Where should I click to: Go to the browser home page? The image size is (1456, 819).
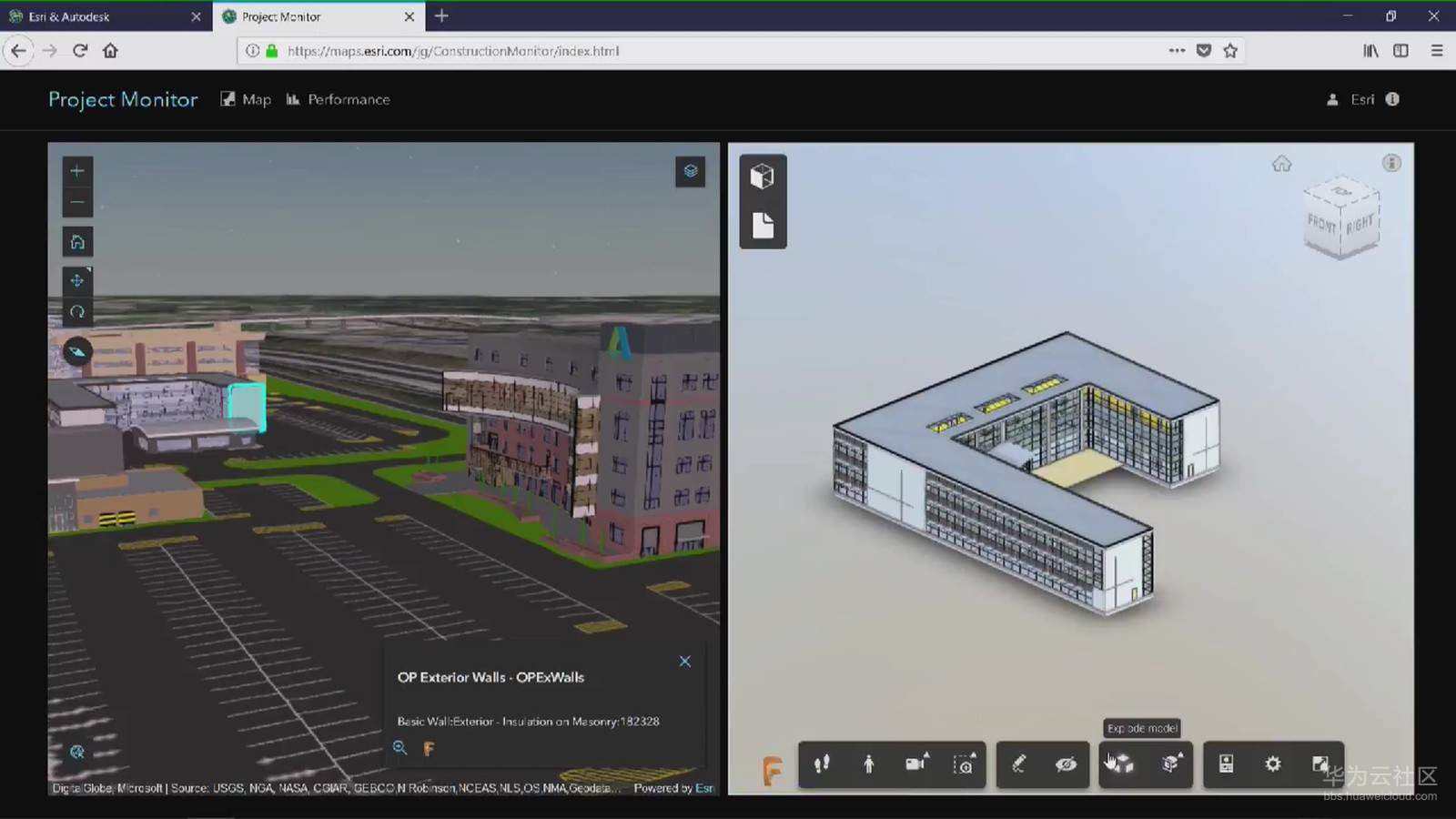coord(110,51)
